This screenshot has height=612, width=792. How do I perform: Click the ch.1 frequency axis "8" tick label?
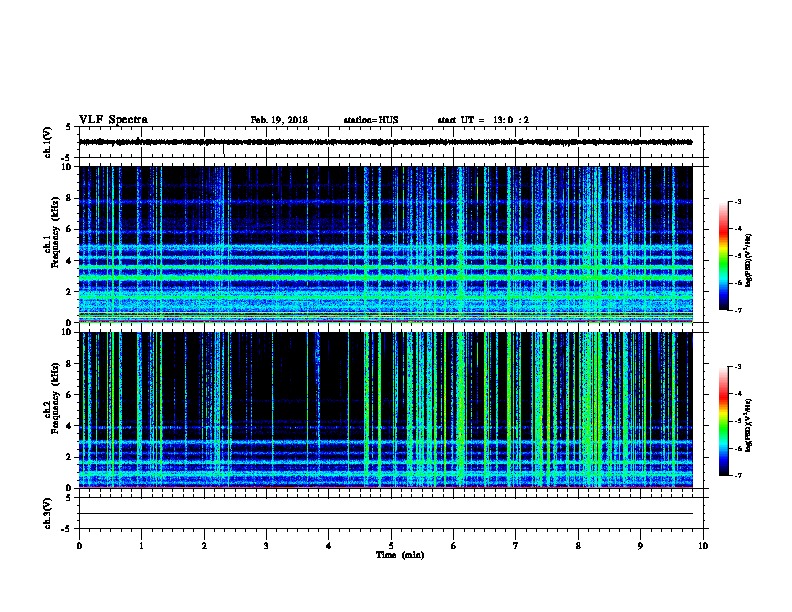click(x=70, y=198)
